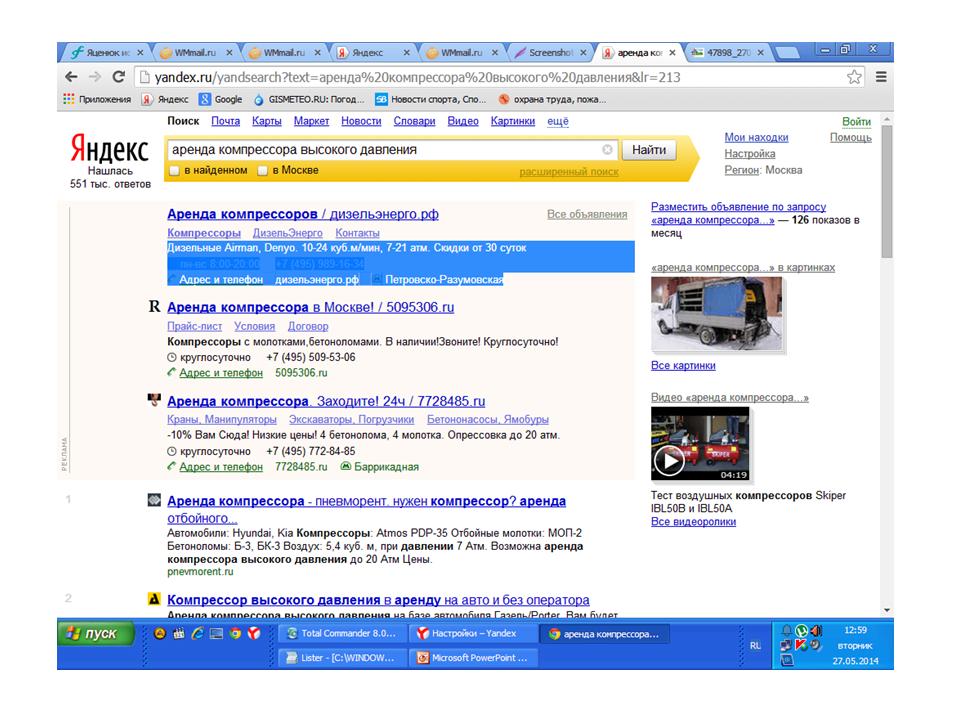Open the Приложения apps bookmark
Image resolution: width=960 pixels, height=720 pixels.
[x=97, y=99]
